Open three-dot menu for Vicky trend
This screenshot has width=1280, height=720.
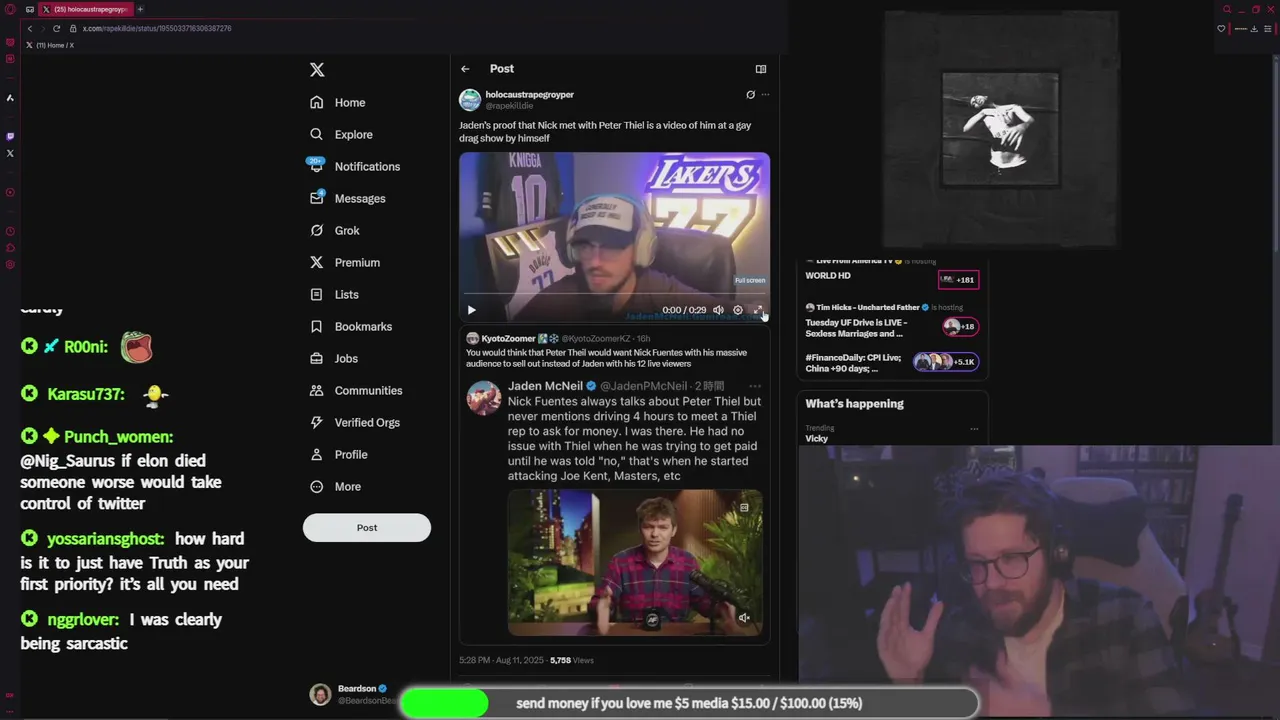(974, 429)
